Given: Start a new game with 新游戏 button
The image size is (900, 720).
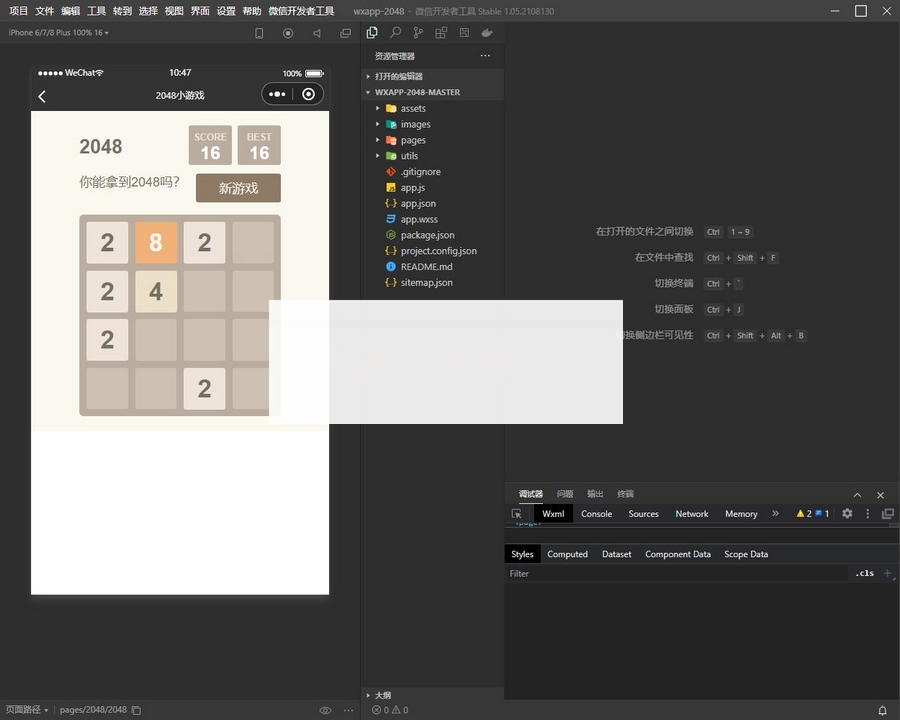Looking at the screenshot, I should [x=237, y=188].
